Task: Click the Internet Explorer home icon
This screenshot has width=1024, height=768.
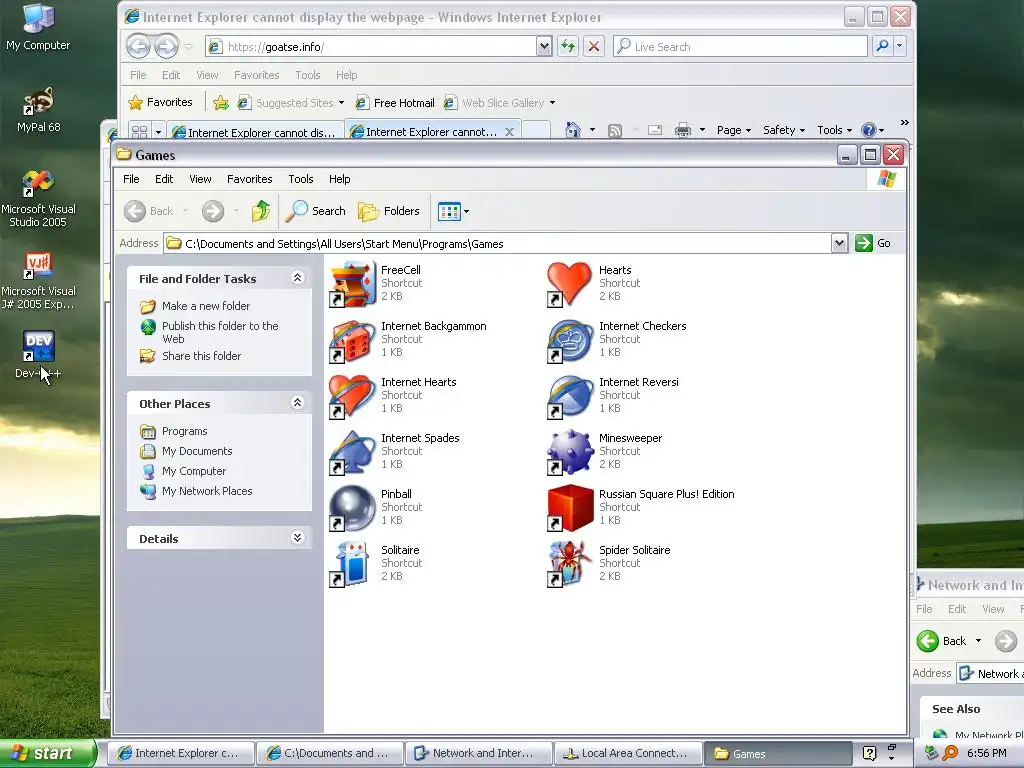Action: [573, 130]
